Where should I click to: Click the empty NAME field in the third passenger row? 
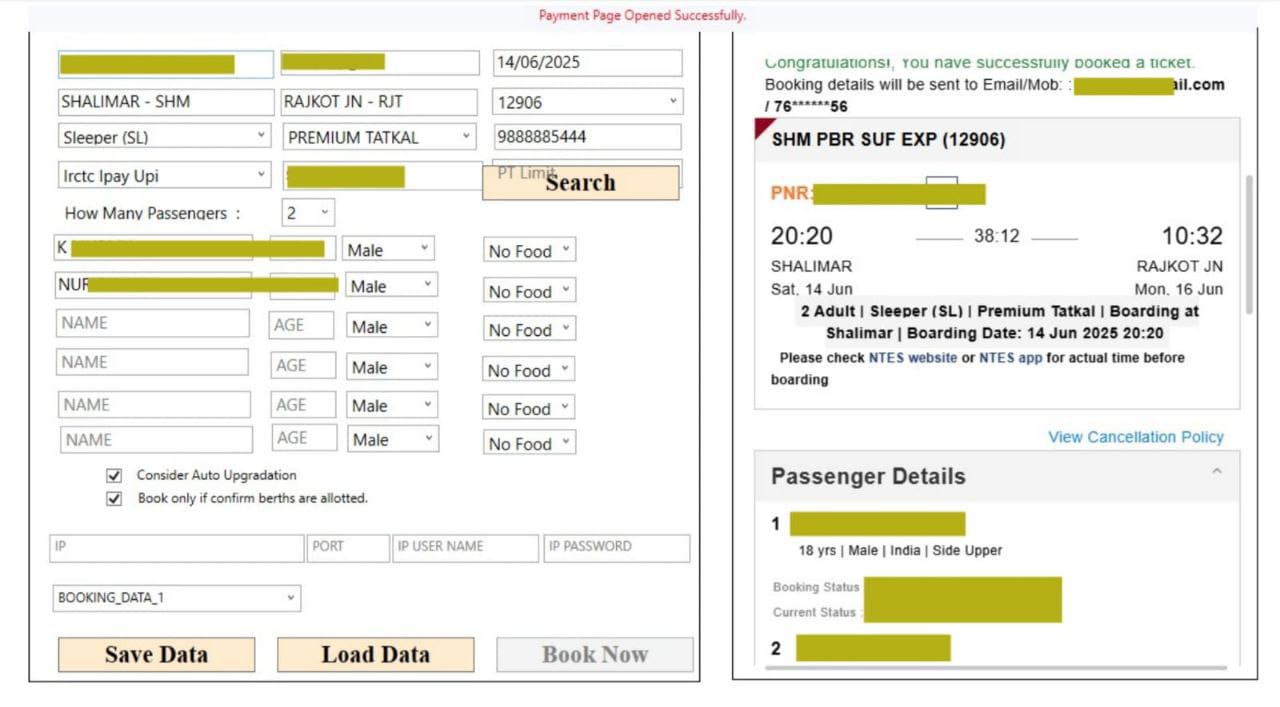click(153, 323)
